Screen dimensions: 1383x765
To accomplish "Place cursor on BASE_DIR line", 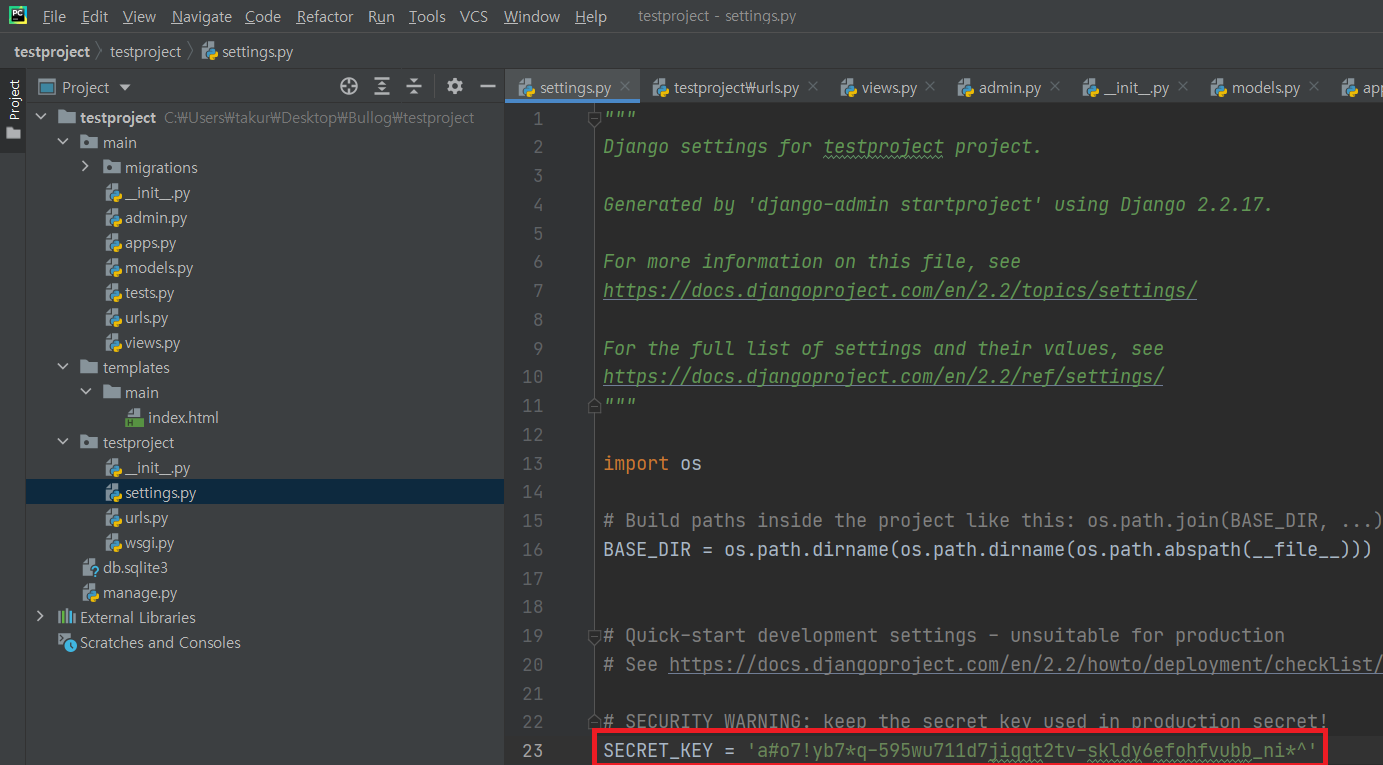I will pyautogui.click(x=987, y=550).
